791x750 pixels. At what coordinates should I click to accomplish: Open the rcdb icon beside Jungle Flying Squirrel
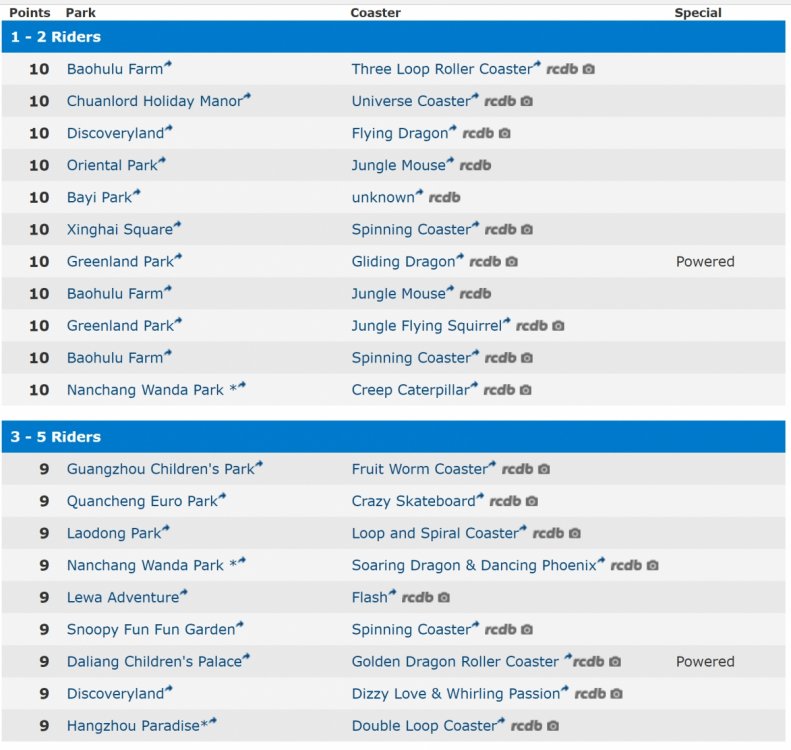(531, 326)
